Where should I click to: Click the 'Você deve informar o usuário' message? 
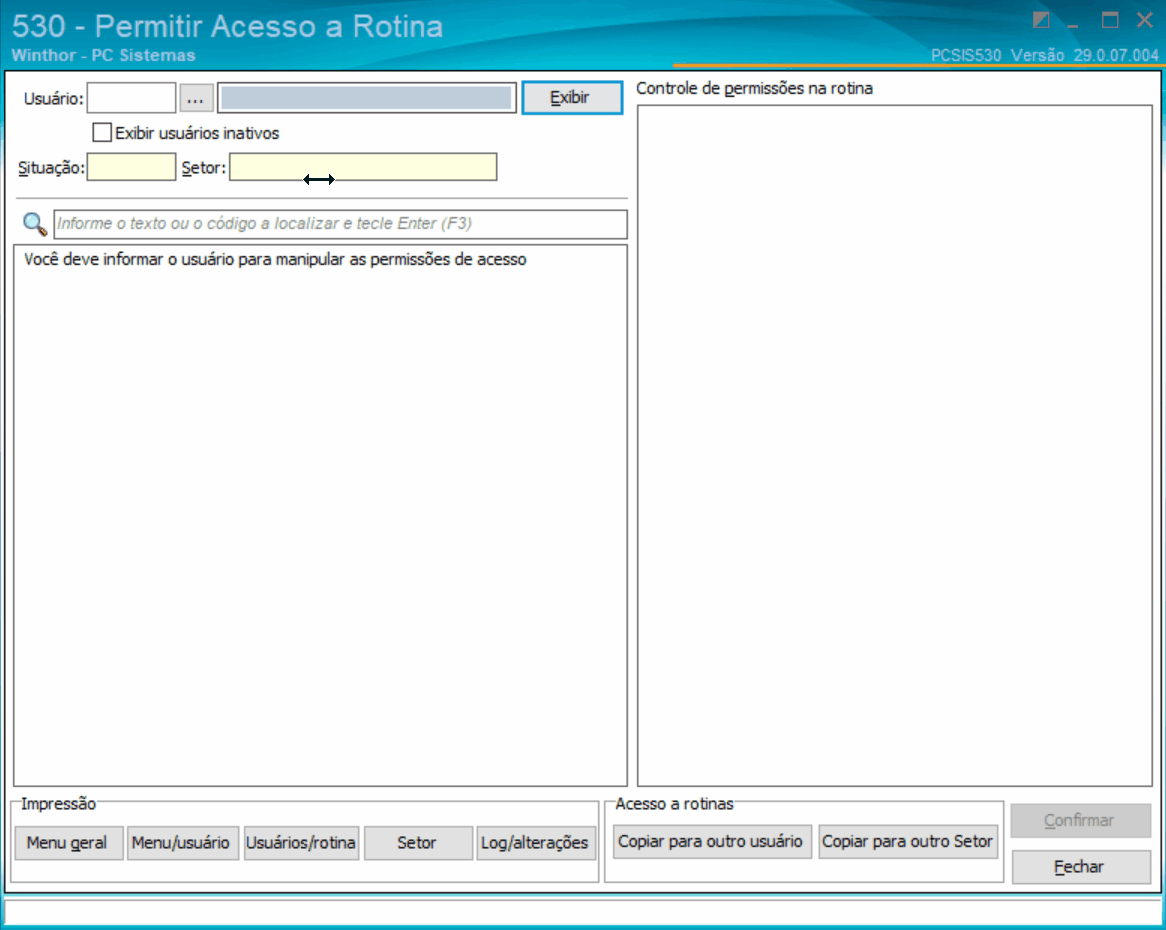[275, 259]
